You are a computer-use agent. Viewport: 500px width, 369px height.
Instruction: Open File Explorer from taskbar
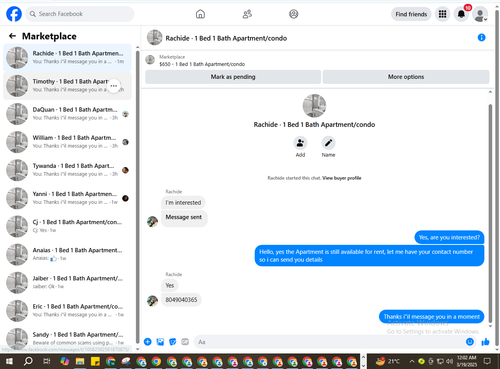pos(80,361)
